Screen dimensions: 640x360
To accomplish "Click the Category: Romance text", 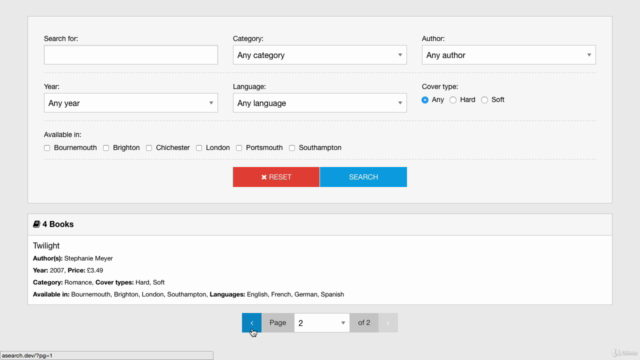I will [x=62, y=282].
